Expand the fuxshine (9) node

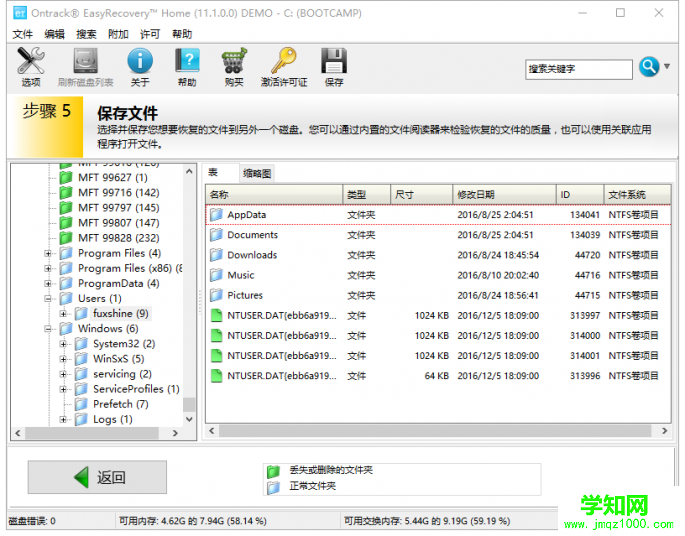point(63,314)
